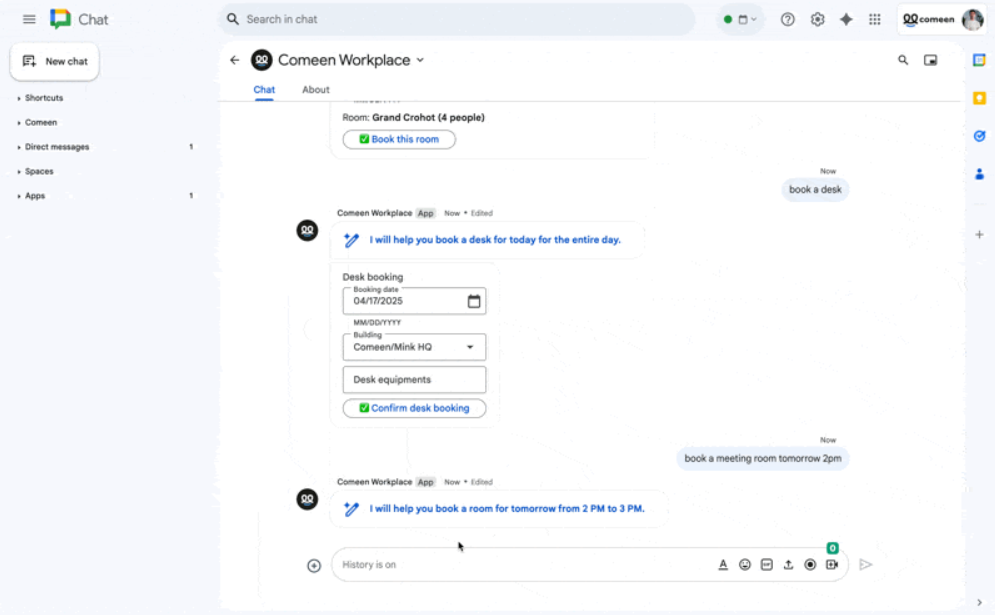Record a video message
The width and height of the screenshot is (995, 615).
pos(833,564)
